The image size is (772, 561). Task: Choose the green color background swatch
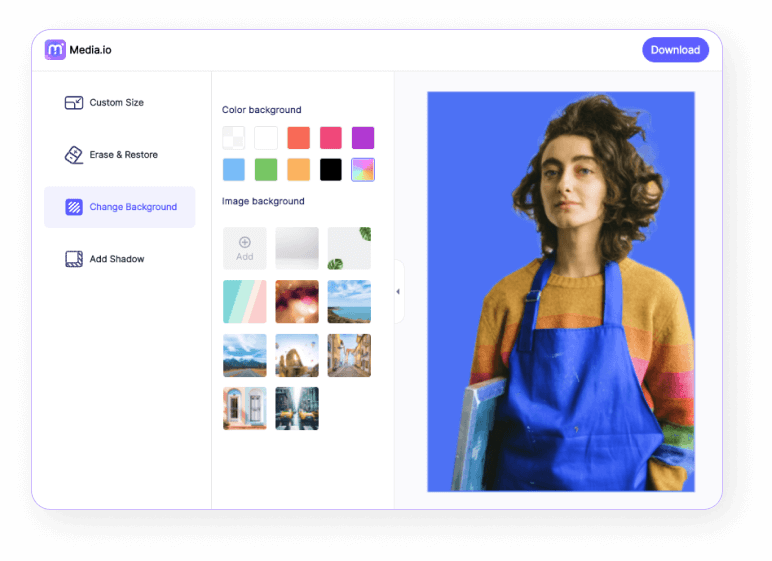point(266,170)
